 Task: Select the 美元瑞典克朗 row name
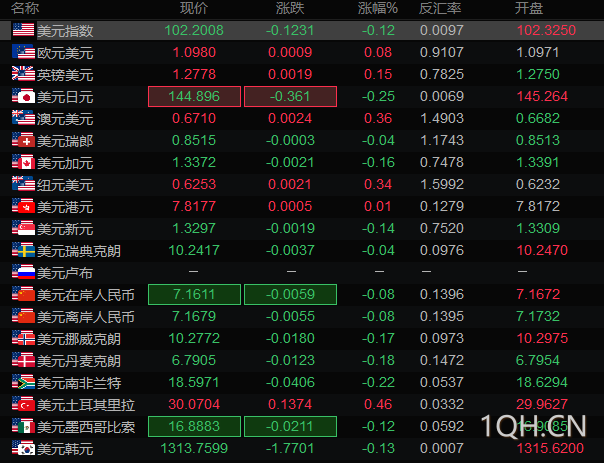coord(79,251)
